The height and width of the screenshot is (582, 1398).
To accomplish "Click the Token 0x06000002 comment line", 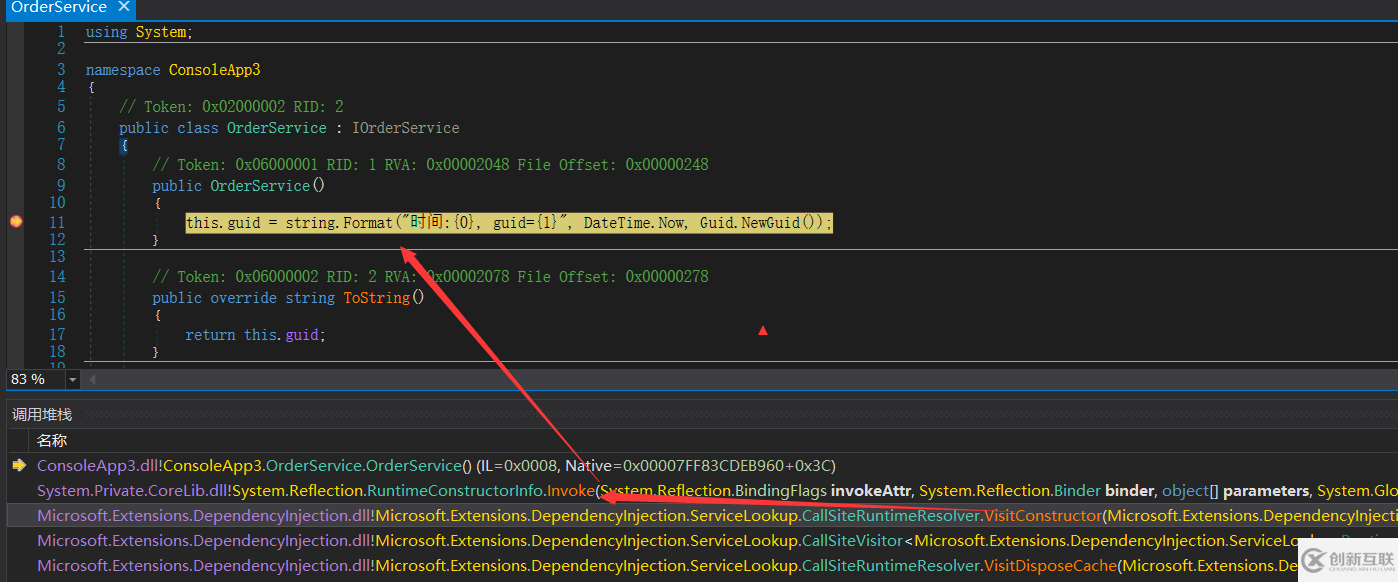I will (x=430, y=276).
